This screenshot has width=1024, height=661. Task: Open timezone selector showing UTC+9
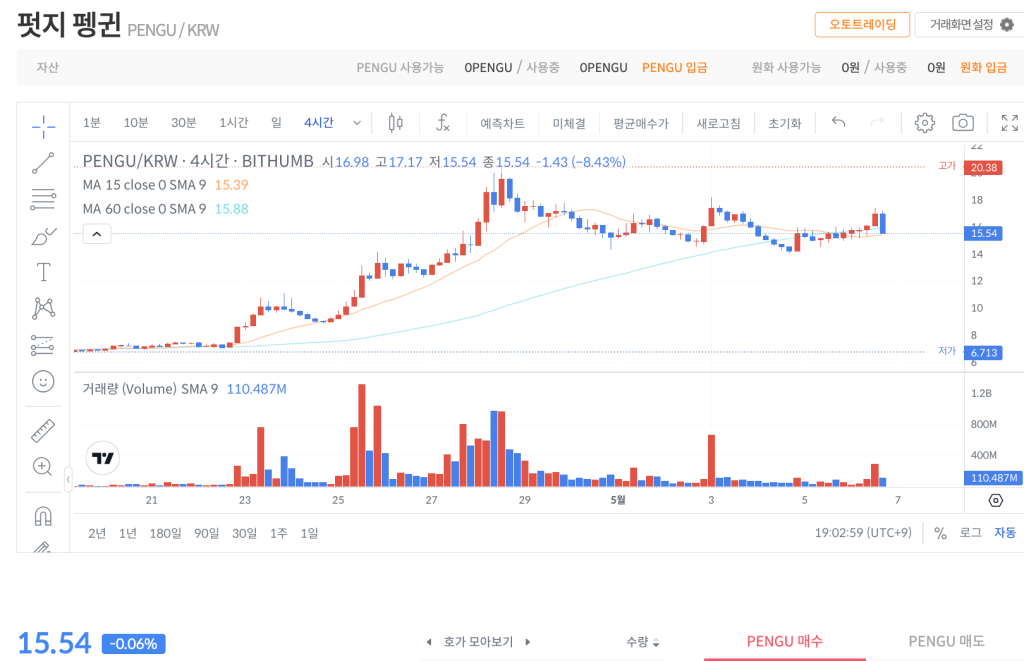pyautogui.click(x=863, y=533)
